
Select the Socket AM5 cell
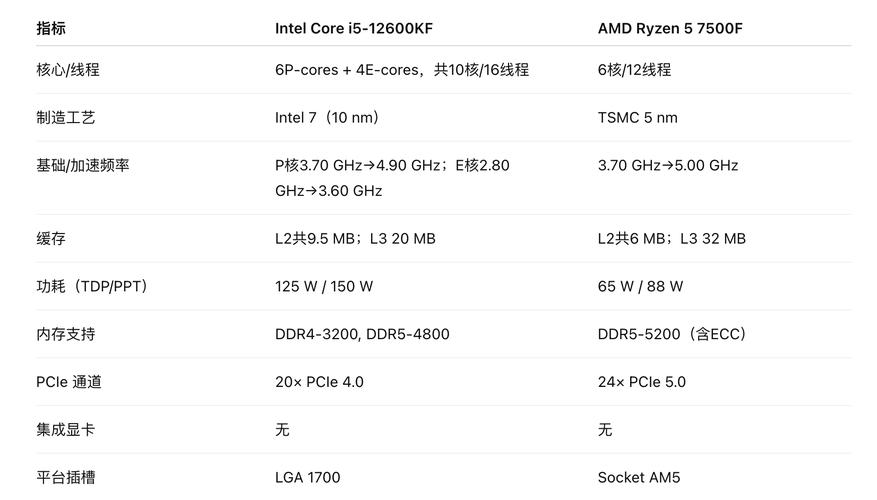[638, 478]
